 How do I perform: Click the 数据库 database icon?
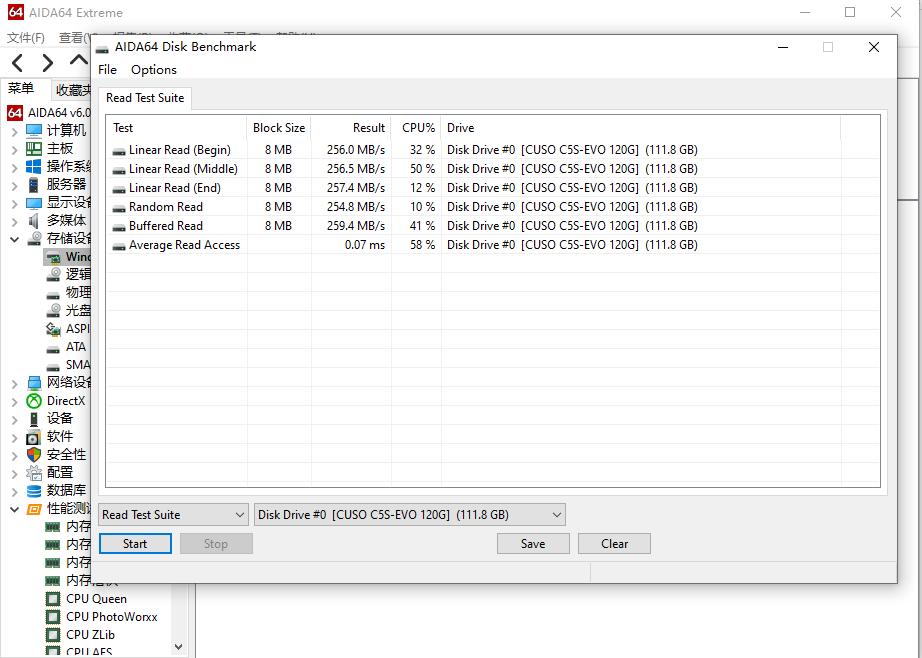pyautogui.click(x=34, y=491)
